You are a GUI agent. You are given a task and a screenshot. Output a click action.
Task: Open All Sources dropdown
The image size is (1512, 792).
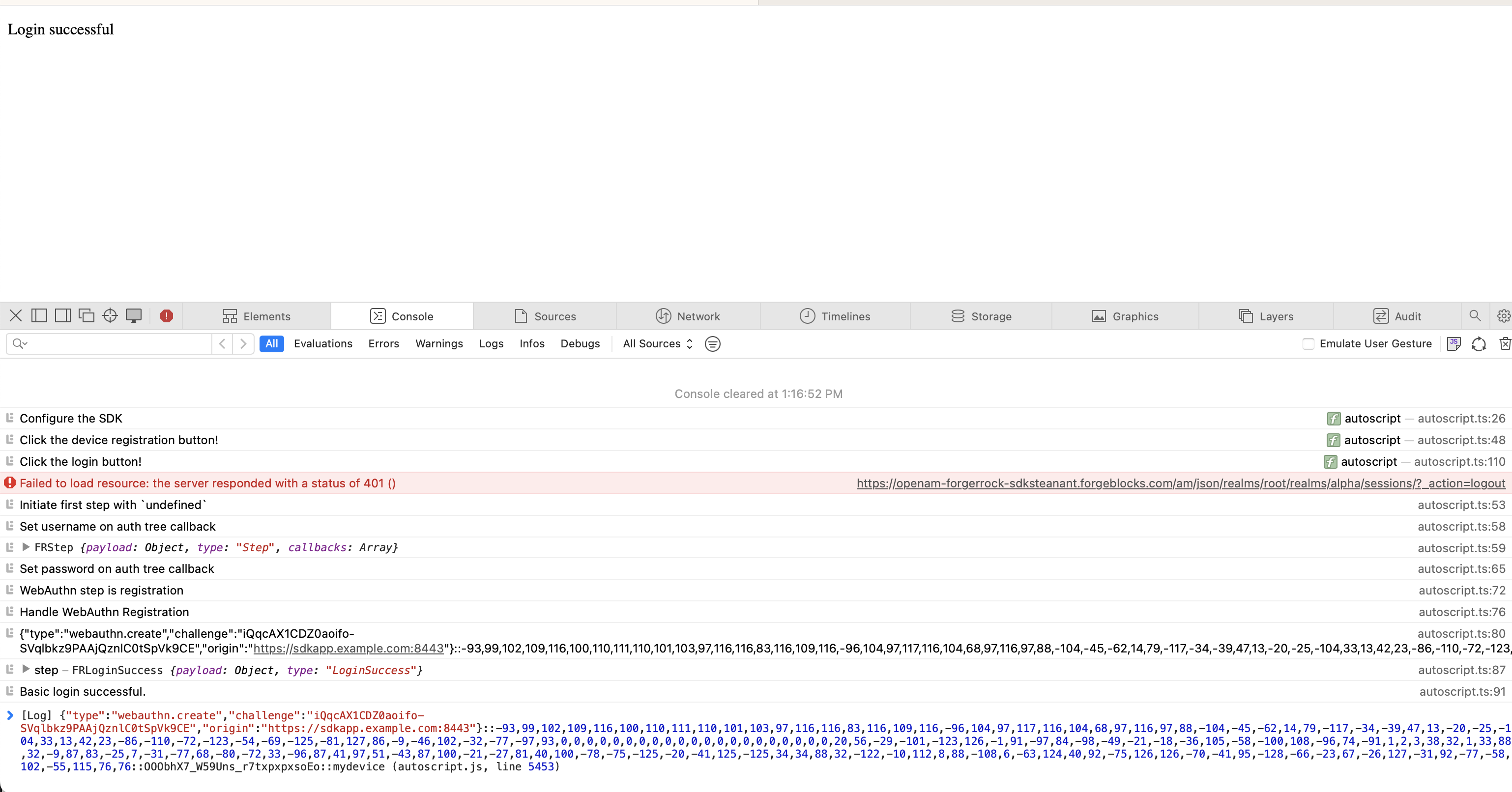click(x=657, y=344)
